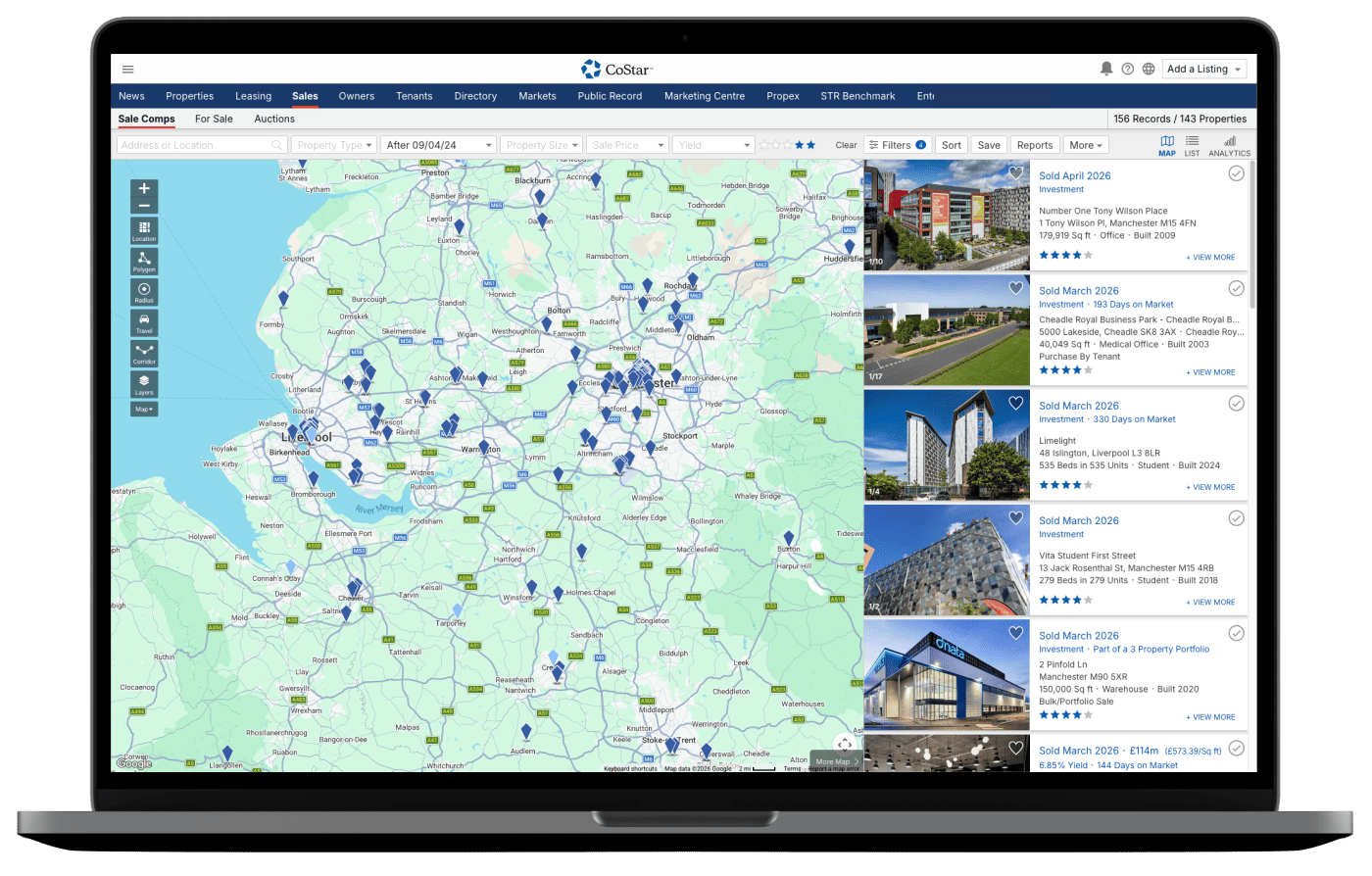
Task: Tick the Limelight listing select circle
Action: [1236, 403]
